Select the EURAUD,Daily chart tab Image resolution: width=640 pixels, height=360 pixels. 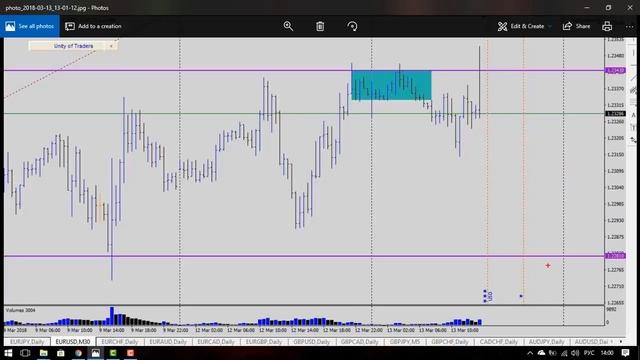coord(168,342)
